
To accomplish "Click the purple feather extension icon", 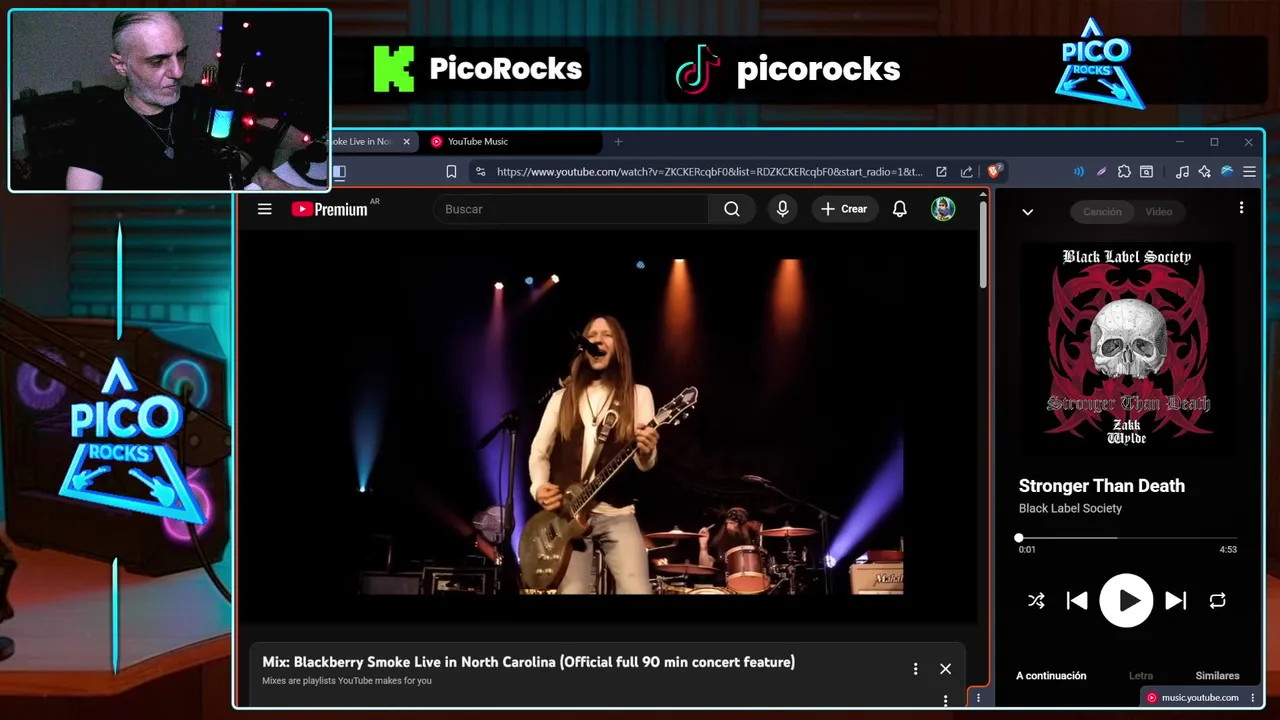I will [x=1101, y=172].
